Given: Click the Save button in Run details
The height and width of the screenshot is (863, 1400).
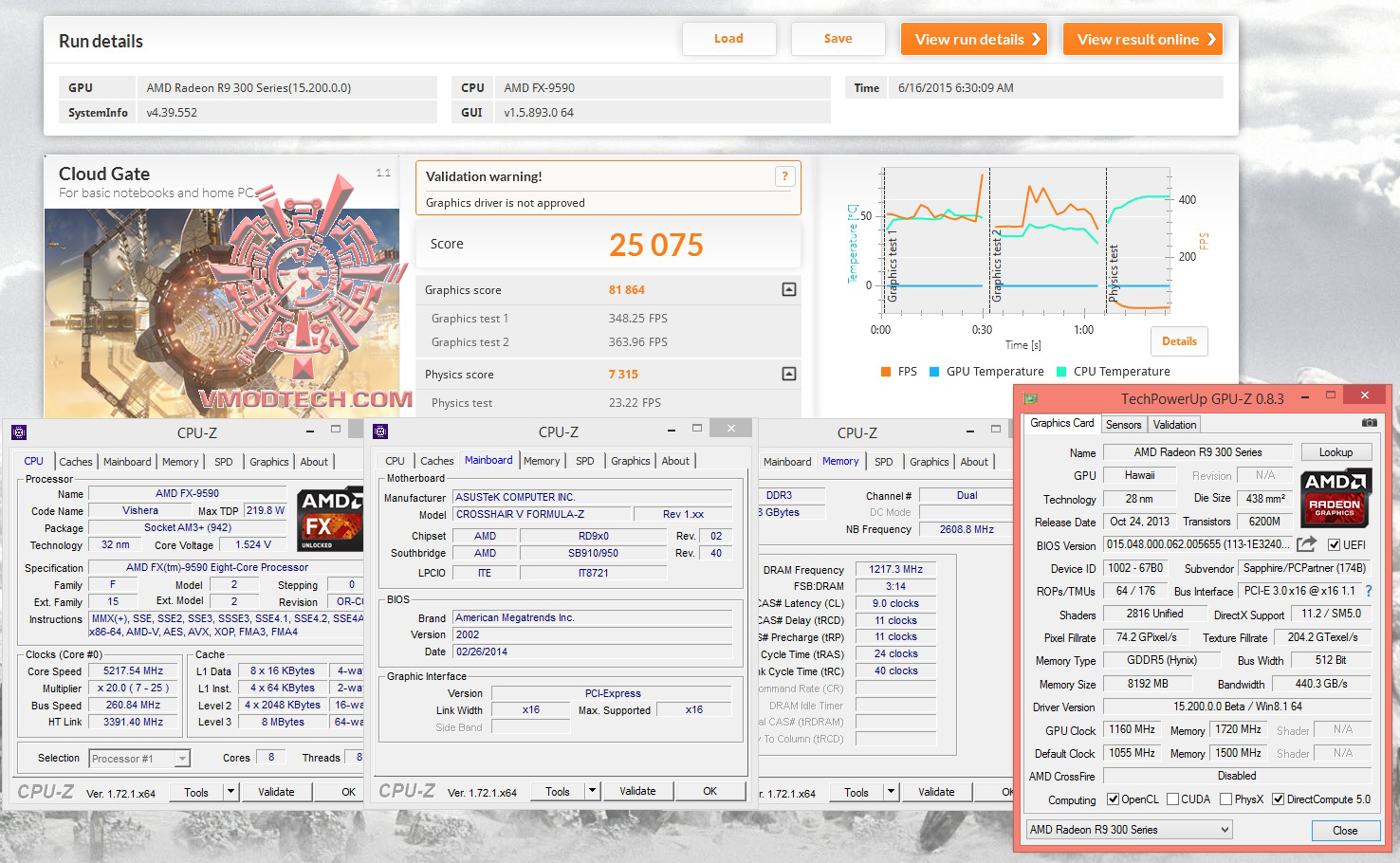Looking at the screenshot, I should tap(838, 39).
